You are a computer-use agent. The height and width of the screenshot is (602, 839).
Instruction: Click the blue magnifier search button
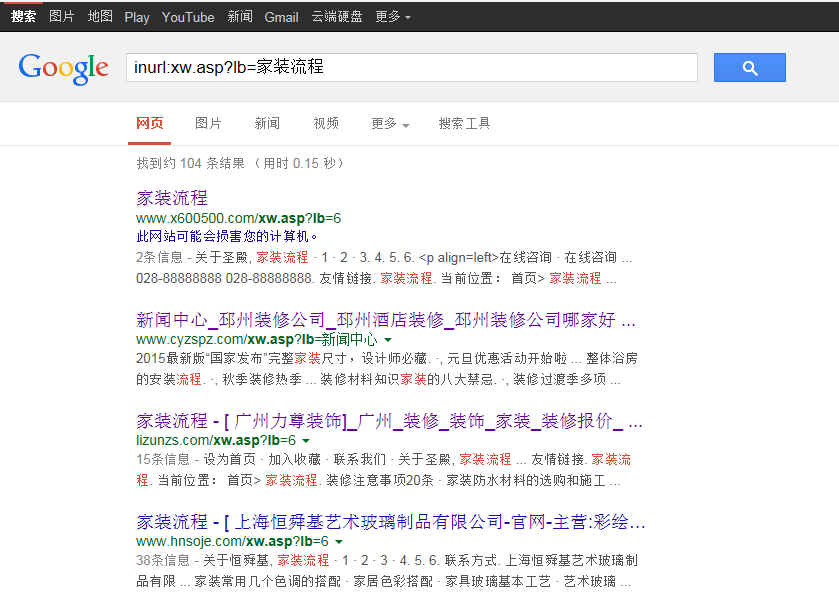coord(750,67)
